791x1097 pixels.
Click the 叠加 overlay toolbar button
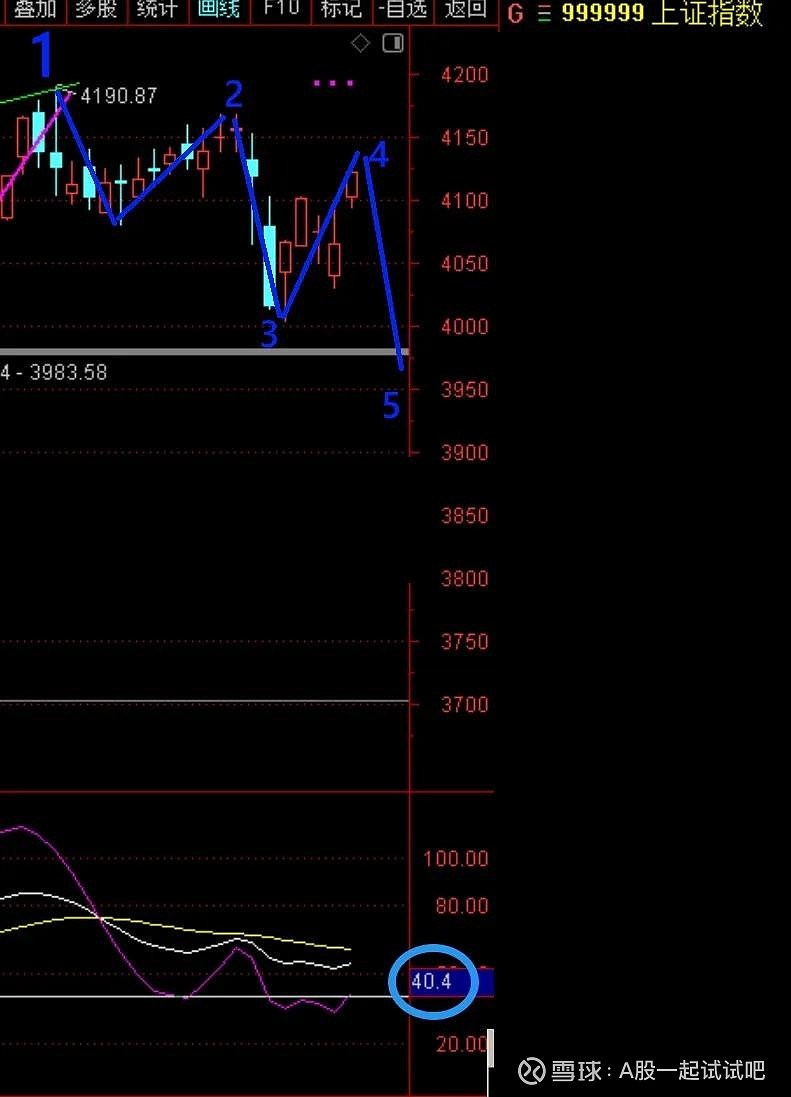tap(34, 10)
